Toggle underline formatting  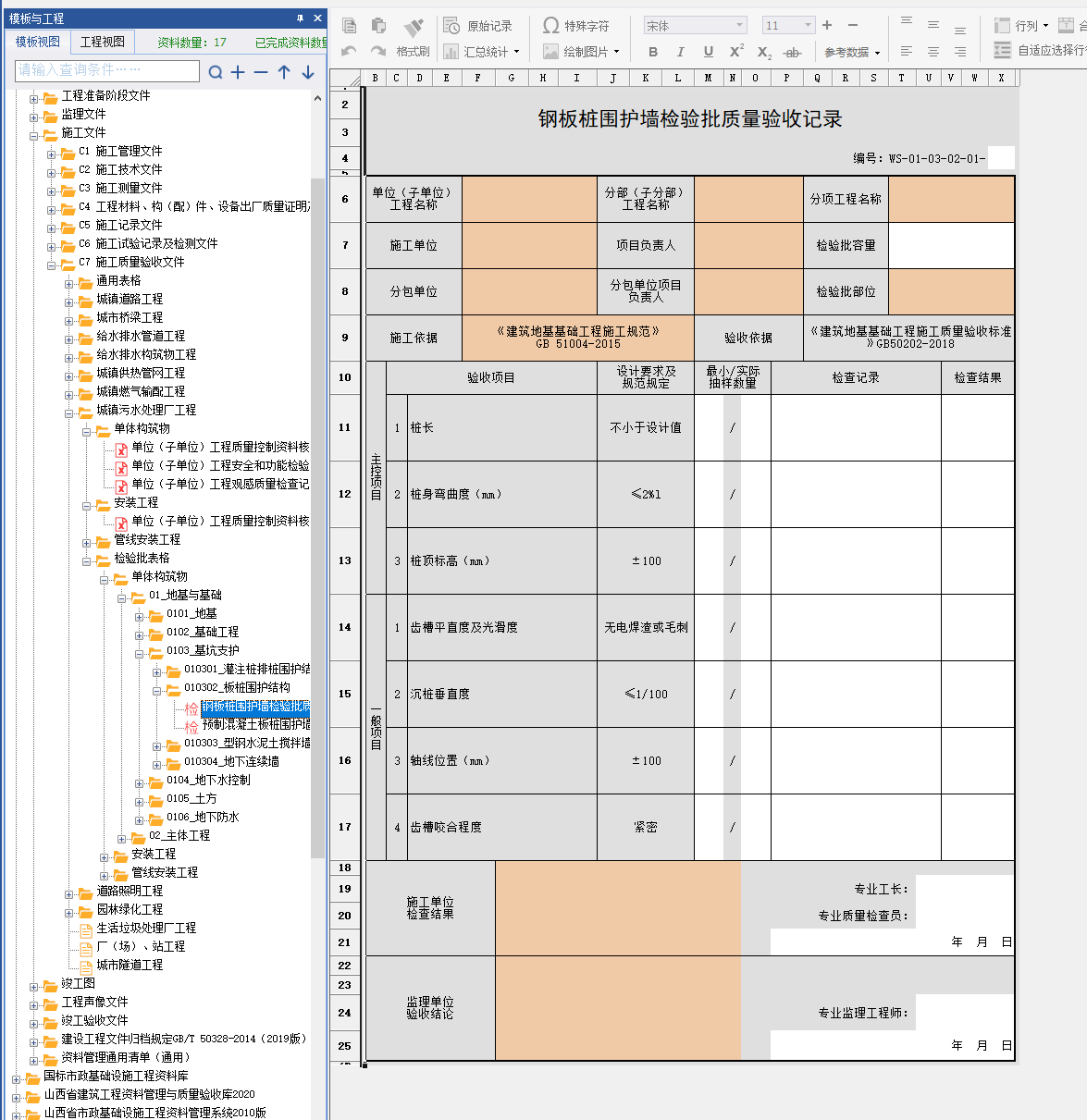(x=709, y=52)
